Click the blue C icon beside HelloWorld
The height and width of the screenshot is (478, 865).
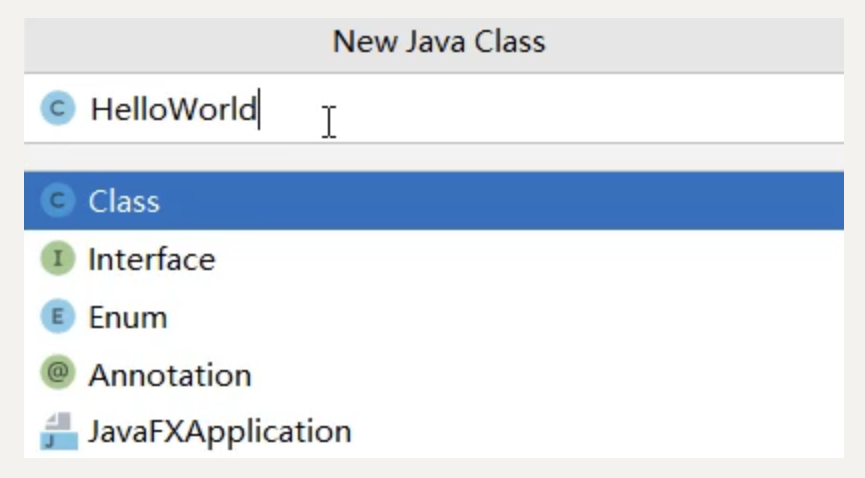(58, 108)
